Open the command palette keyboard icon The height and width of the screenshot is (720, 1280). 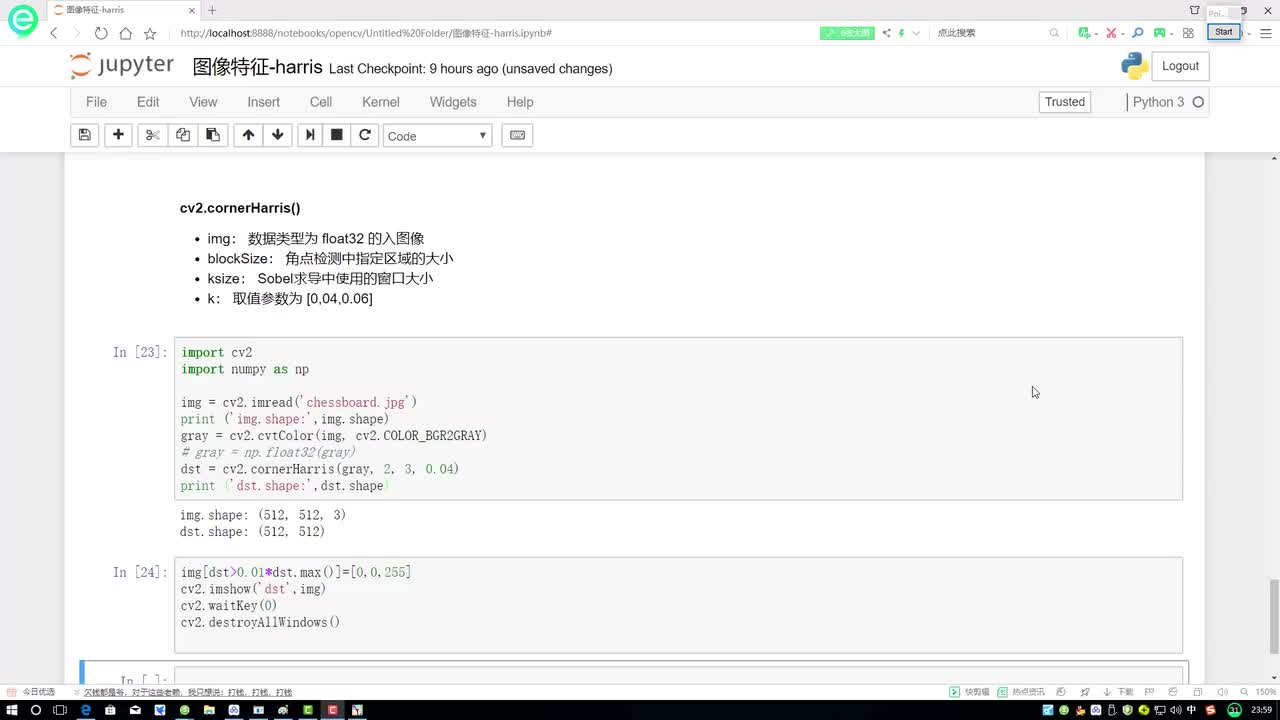tap(517, 135)
